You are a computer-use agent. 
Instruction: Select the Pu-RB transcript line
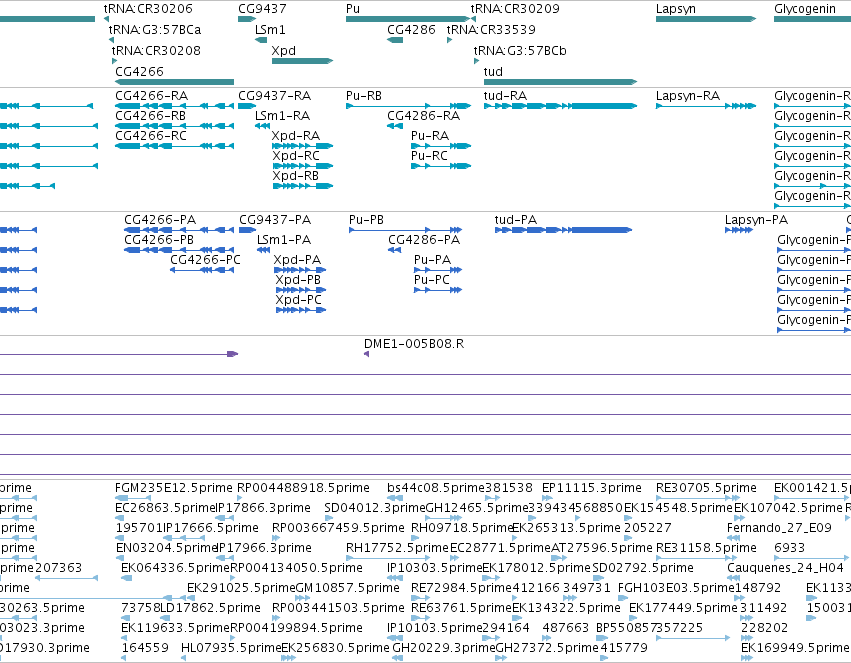point(409,106)
